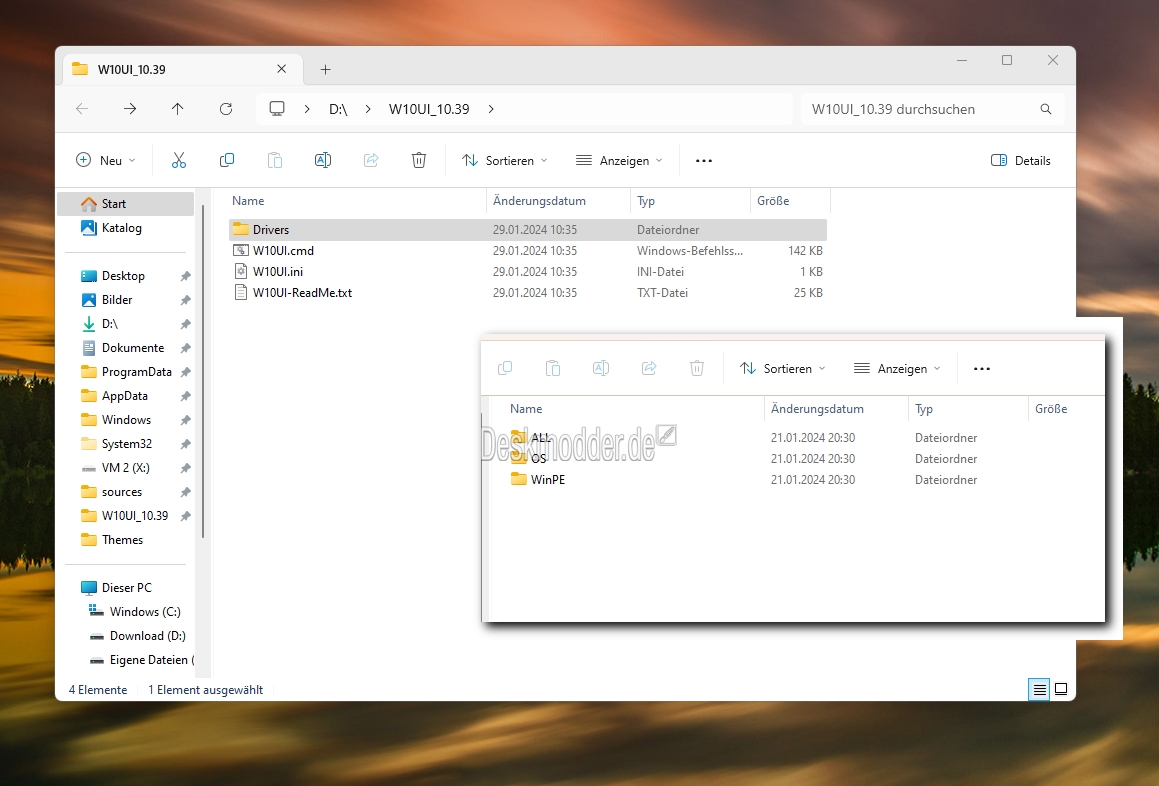Refresh the current folder view
Image resolution: width=1159 pixels, height=786 pixels.
(226, 109)
